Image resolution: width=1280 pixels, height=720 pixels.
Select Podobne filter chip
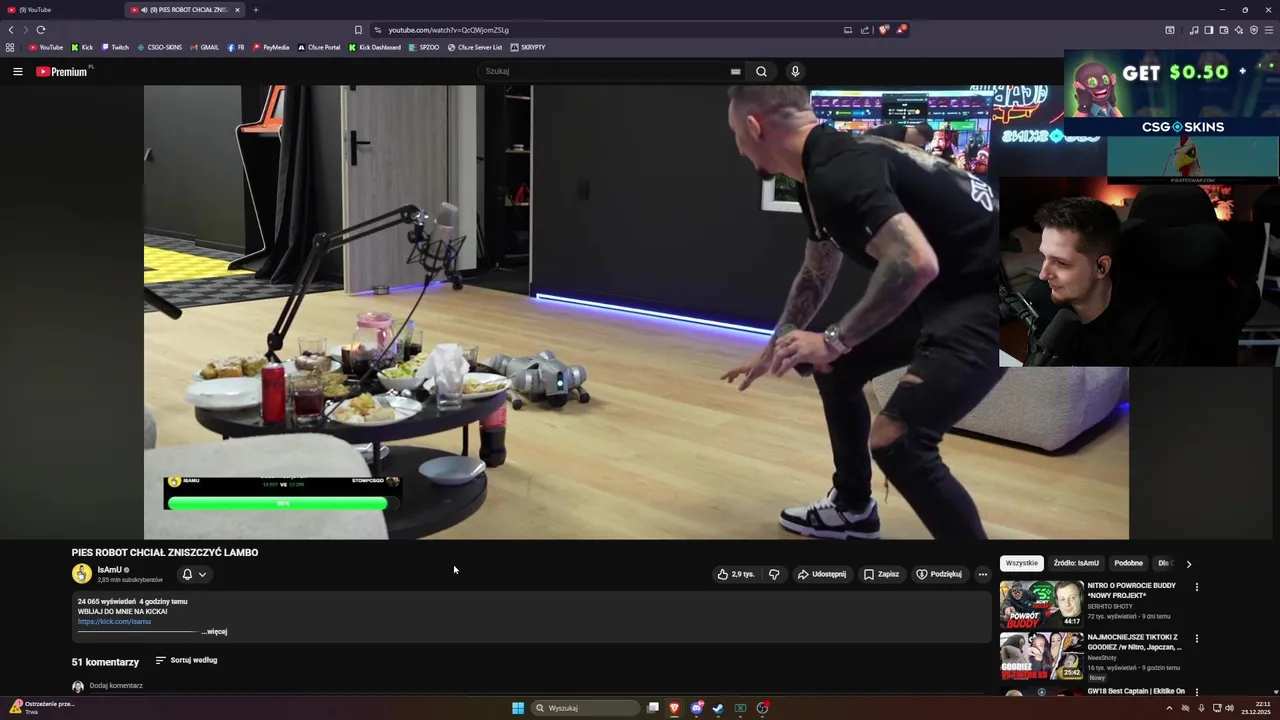tap(1128, 563)
